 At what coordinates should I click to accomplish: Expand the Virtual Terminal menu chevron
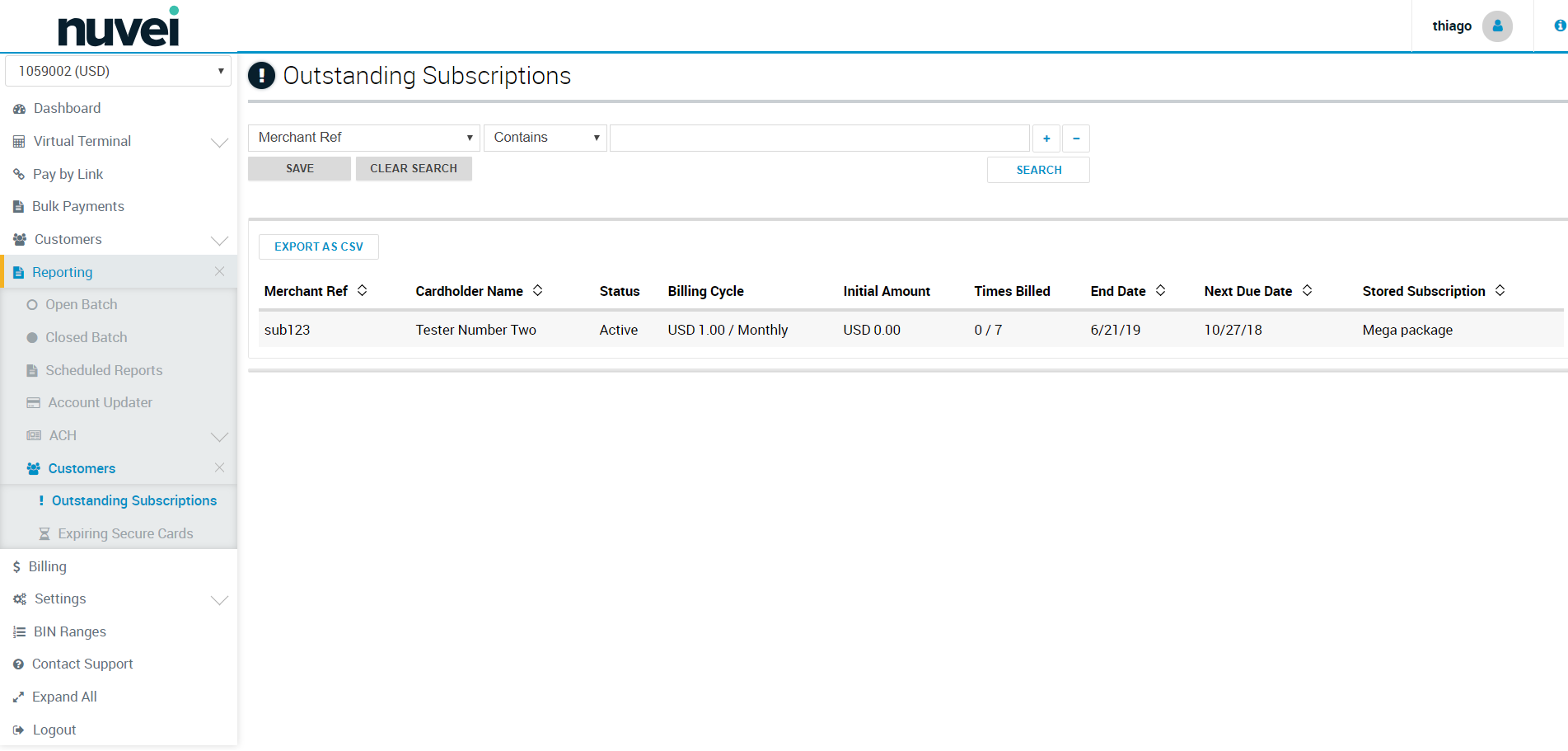(219, 143)
